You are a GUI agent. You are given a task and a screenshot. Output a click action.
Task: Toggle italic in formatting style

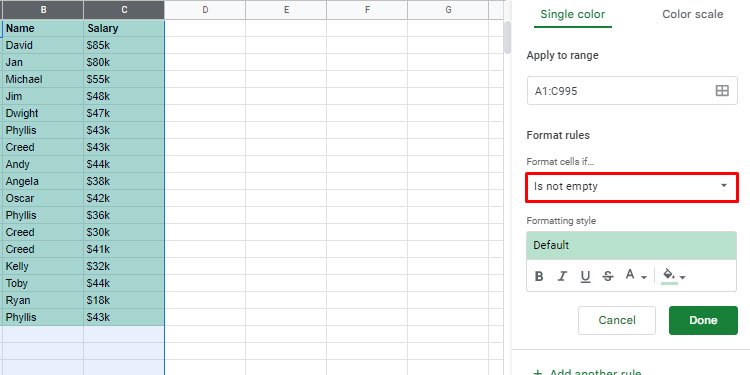click(562, 276)
